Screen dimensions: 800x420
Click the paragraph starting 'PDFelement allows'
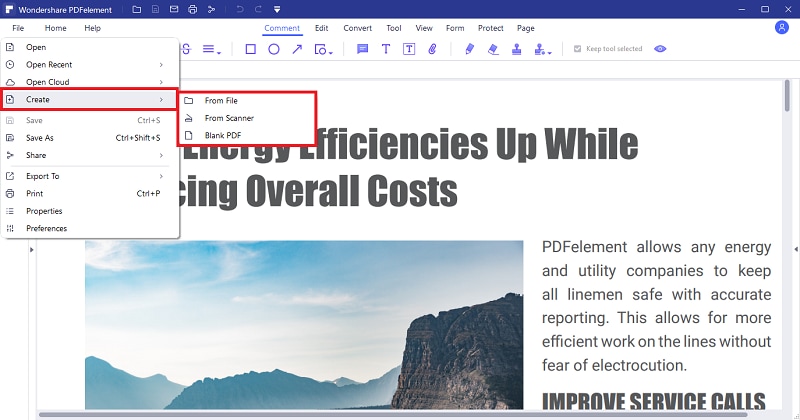(x=656, y=306)
